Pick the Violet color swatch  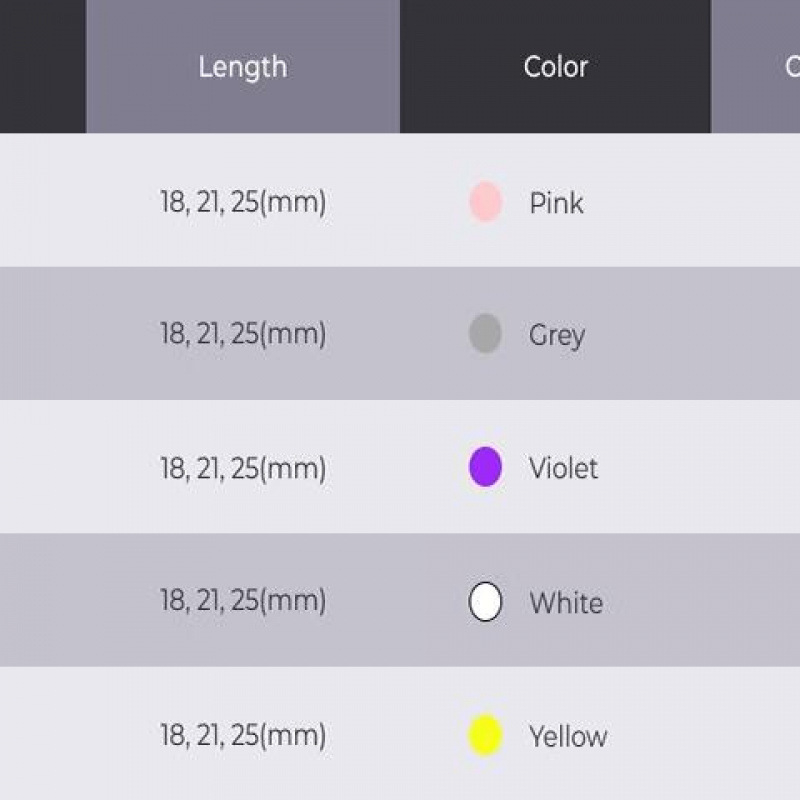click(485, 467)
